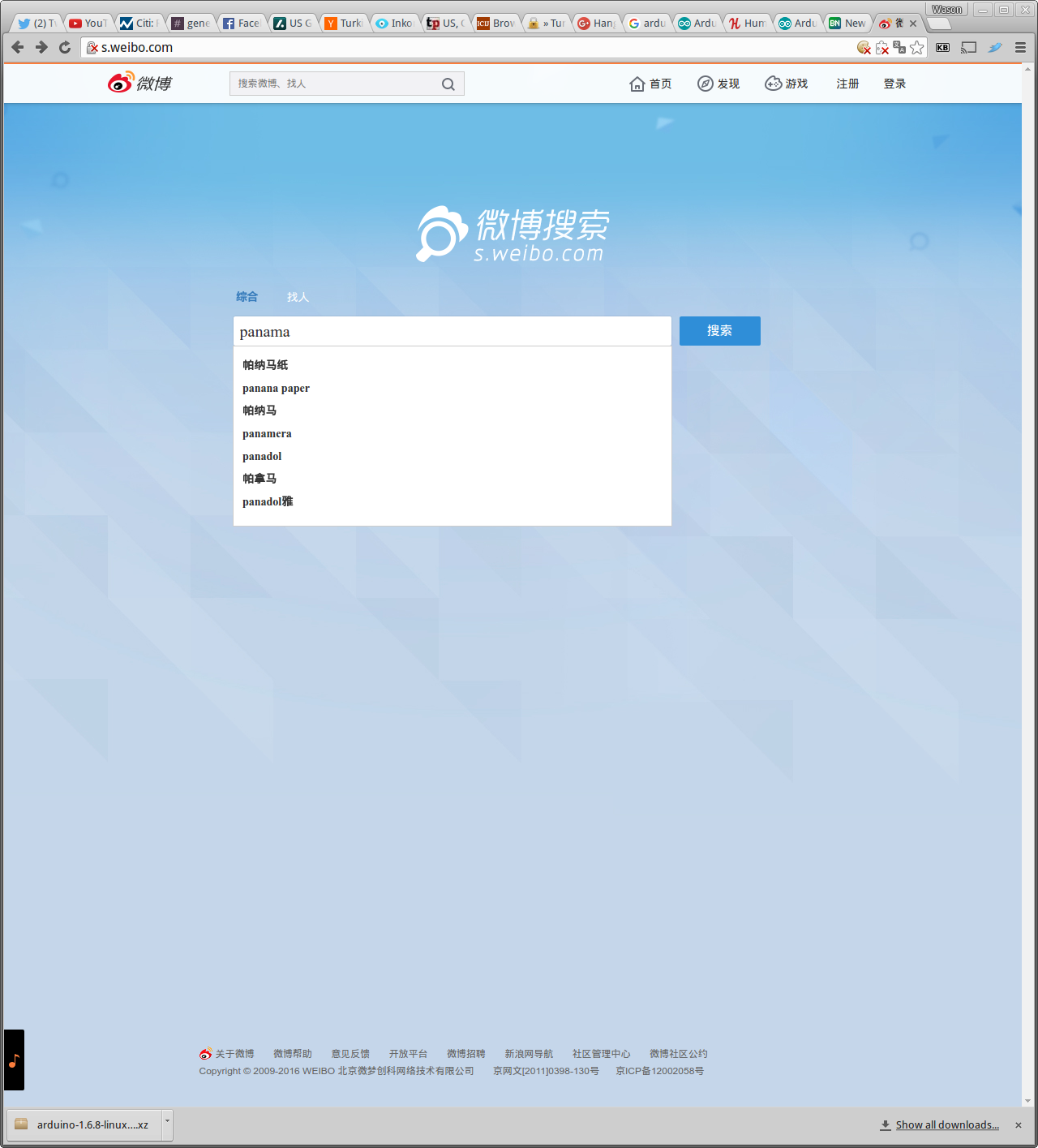This screenshot has height=1148, width=1038.
Task: Open the 社区管理中心 footer link
Action: (x=601, y=1054)
